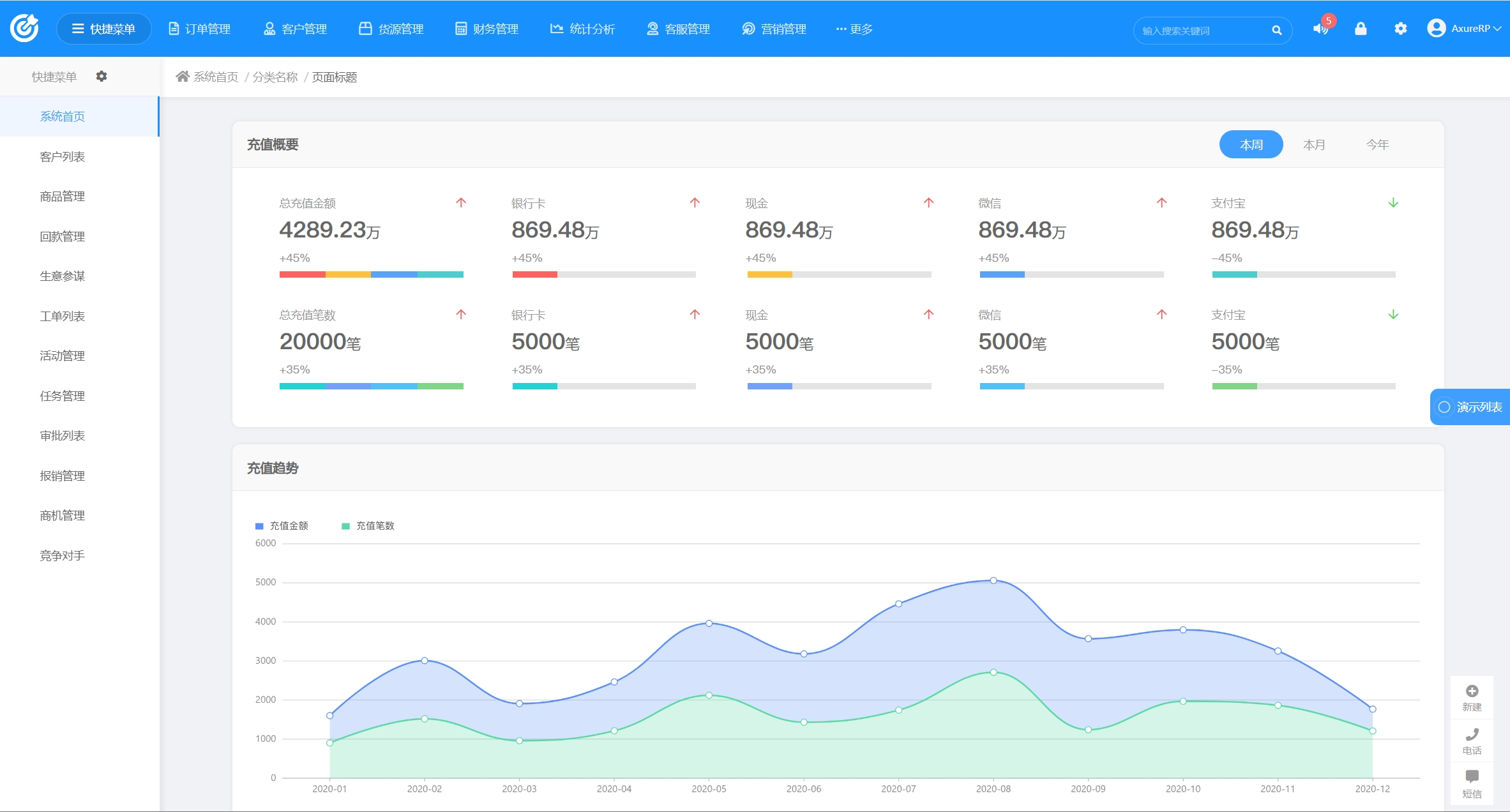
Task: Select 商机管理 in the sidebar
Action: (79, 515)
